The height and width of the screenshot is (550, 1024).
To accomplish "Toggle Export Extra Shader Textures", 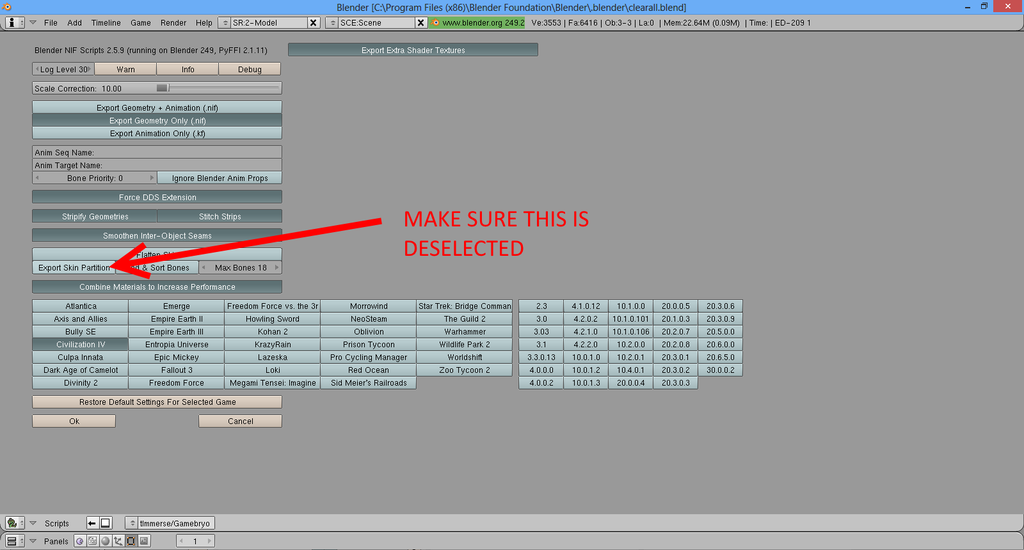I will (413, 50).
